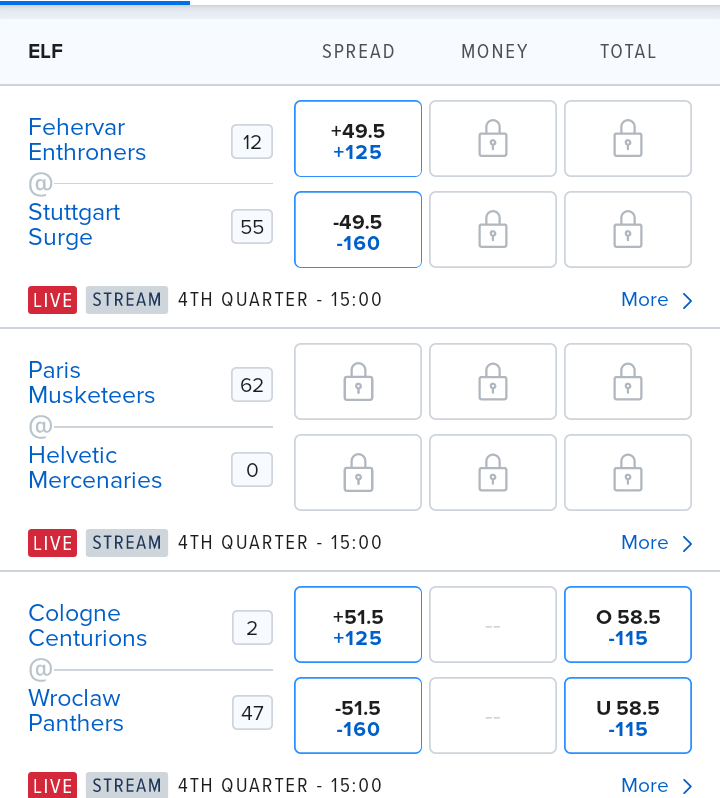Click locked total for Stuttgart Surge
This screenshot has width=720, height=798.
point(627,230)
